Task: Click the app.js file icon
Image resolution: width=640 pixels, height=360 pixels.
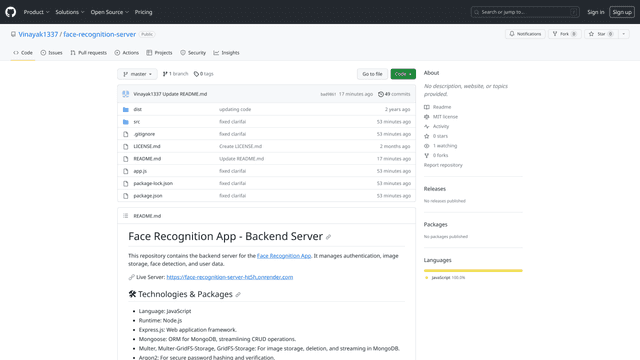Action: click(x=126, y=171)
